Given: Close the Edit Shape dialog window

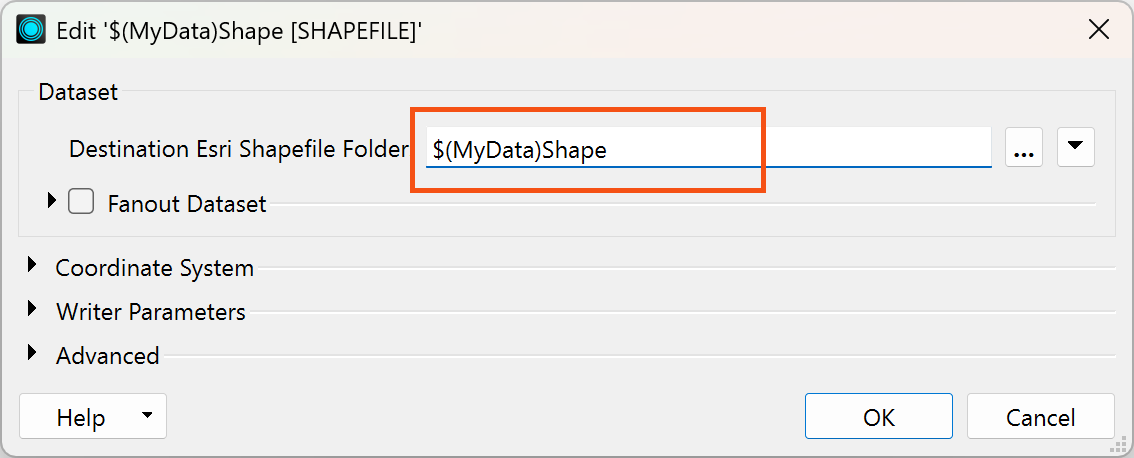Looking at the screenshot, I should click(1099, 30).
